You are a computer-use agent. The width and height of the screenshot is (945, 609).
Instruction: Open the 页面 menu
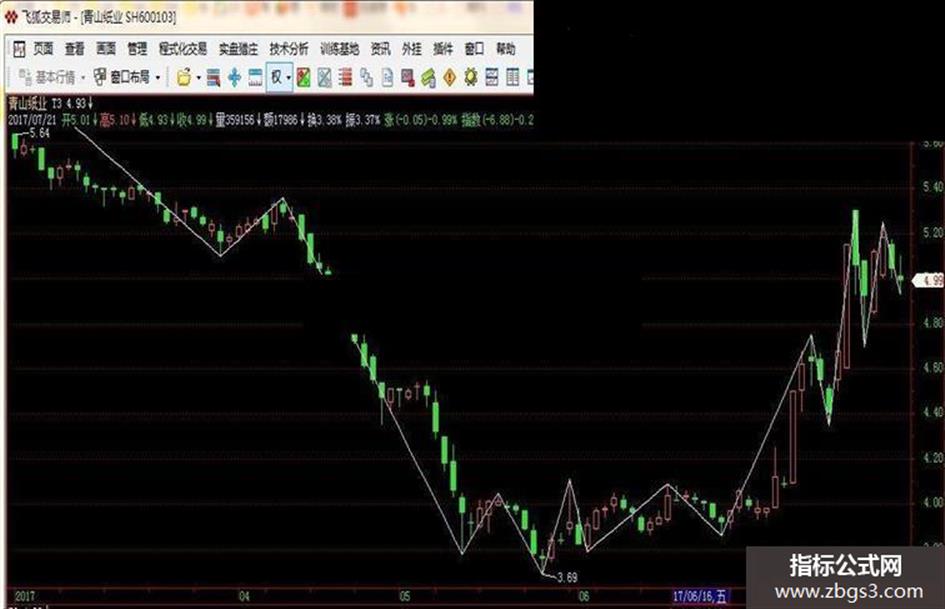[43, 49]
